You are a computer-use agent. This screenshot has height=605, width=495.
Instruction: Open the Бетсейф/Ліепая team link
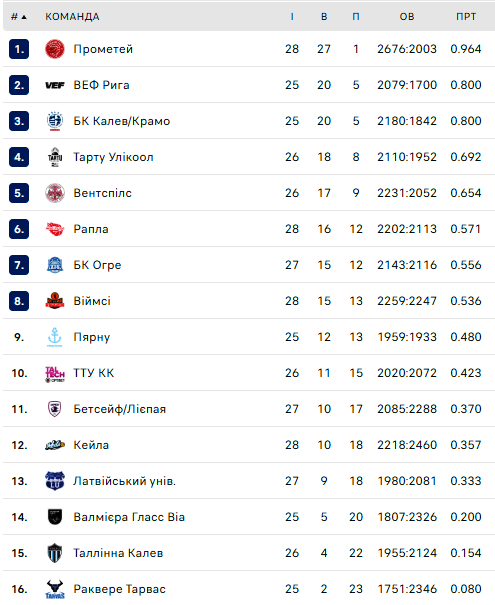coord(120,409)
